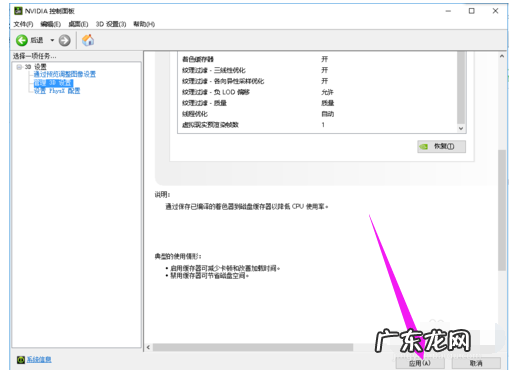
Task: Close the NVIDIA control panel window
Action: tap(496, 11)
